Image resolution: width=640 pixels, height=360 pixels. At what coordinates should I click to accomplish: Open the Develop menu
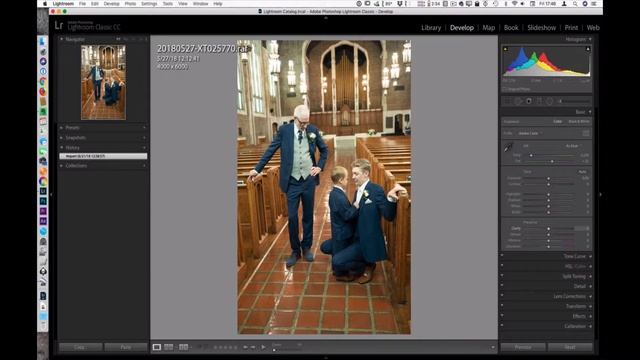point(111,4)
